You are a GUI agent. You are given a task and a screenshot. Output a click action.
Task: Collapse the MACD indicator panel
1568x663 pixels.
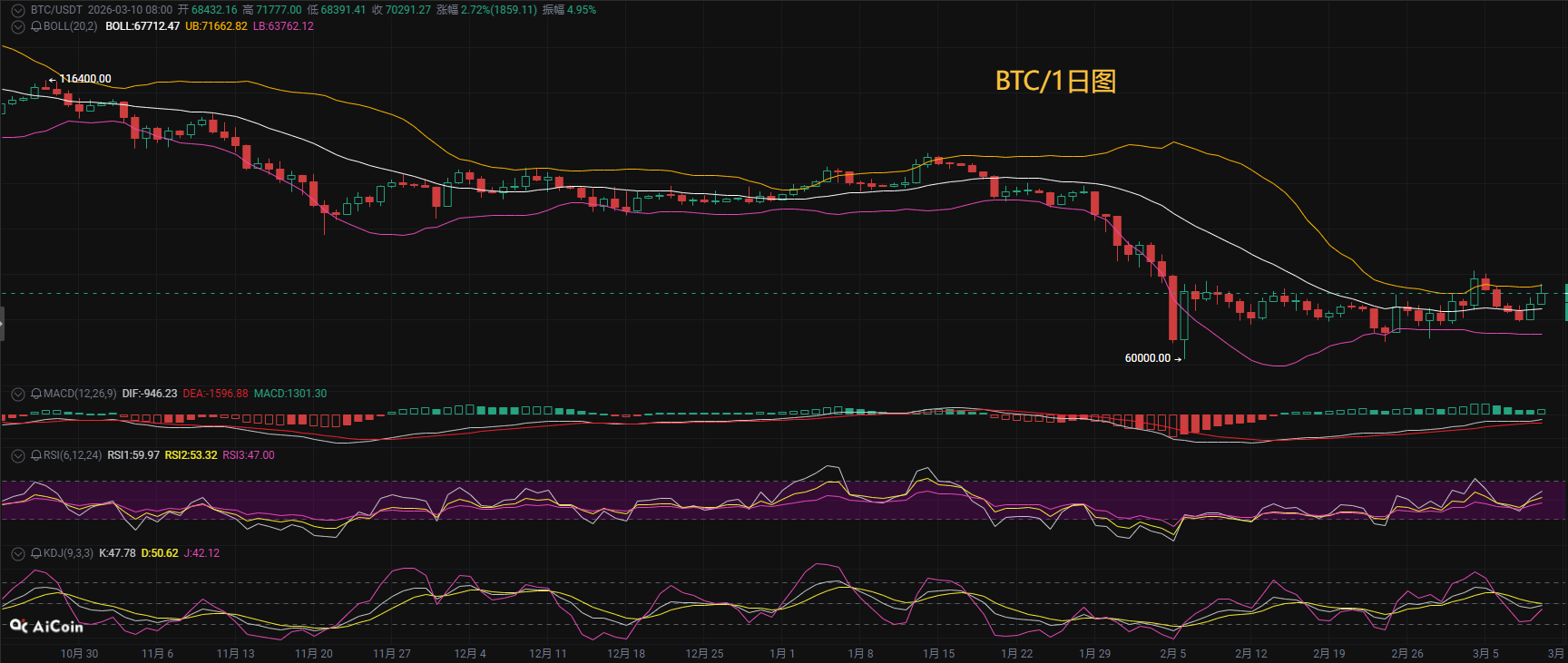[17, 394]
